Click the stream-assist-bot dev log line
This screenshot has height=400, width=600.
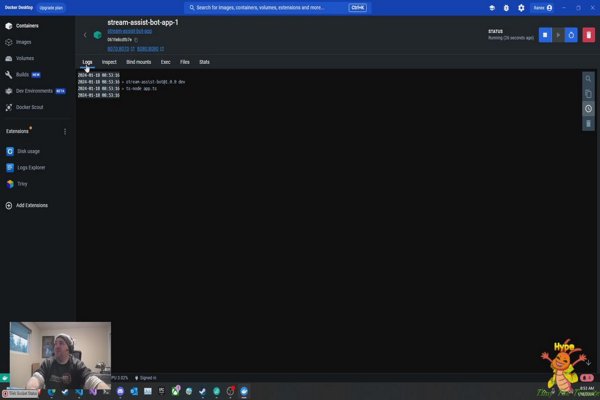tap(155, 82)
